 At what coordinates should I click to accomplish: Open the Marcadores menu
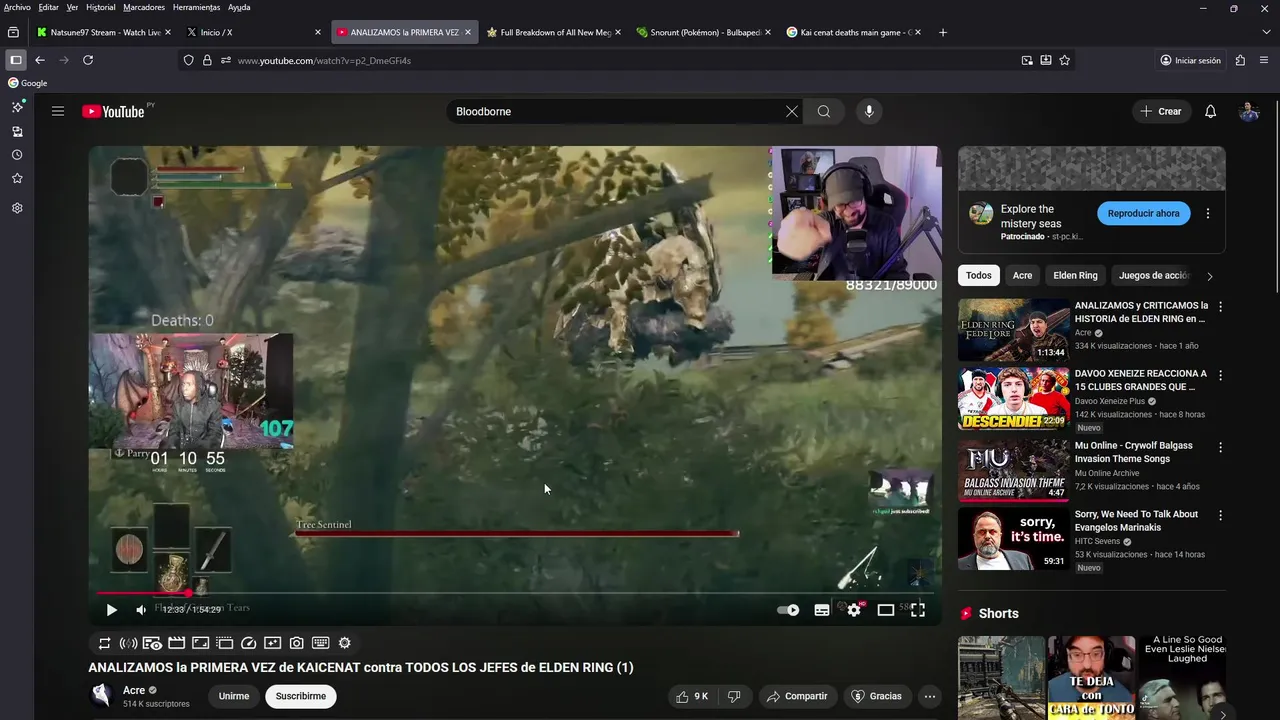point(144,7)
